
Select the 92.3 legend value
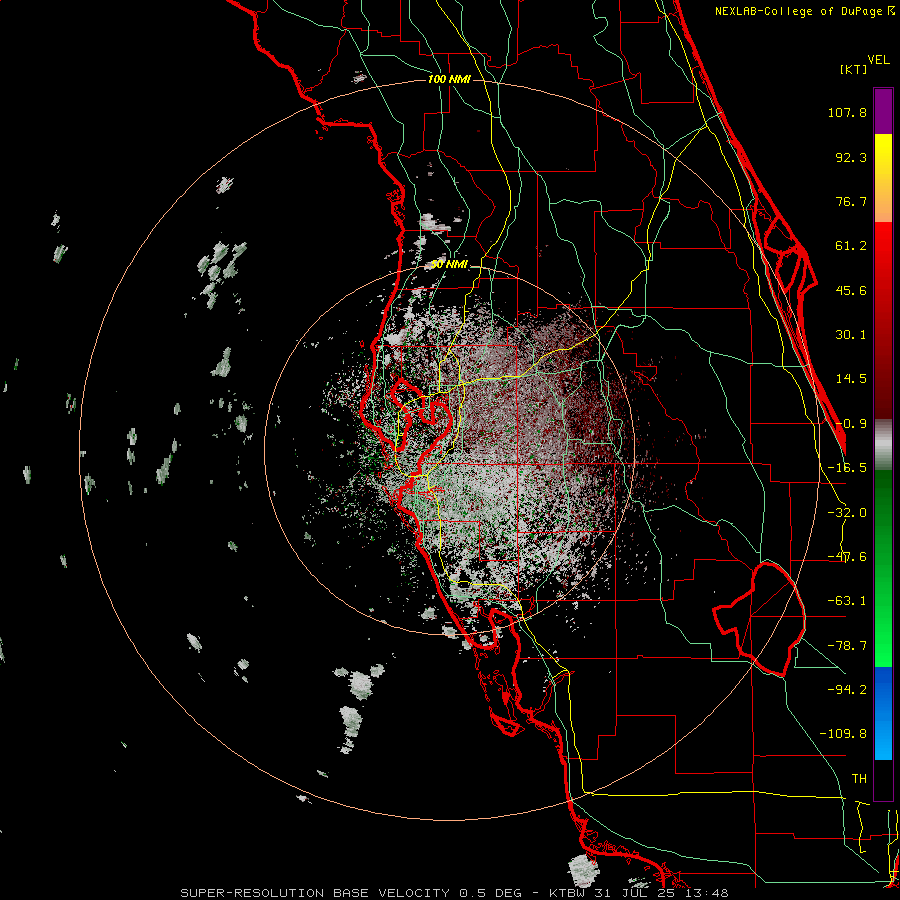tap(851, 157)
